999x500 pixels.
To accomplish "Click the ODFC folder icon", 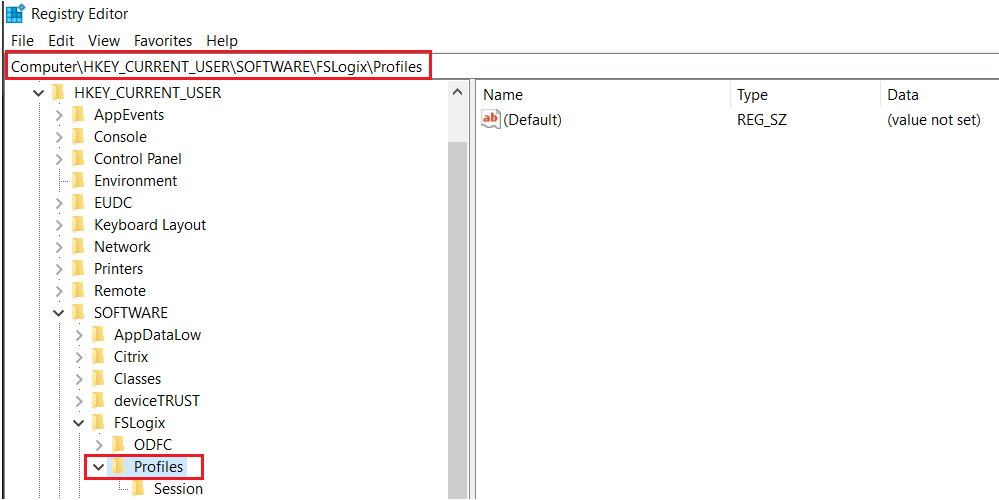I will [118, 445].
